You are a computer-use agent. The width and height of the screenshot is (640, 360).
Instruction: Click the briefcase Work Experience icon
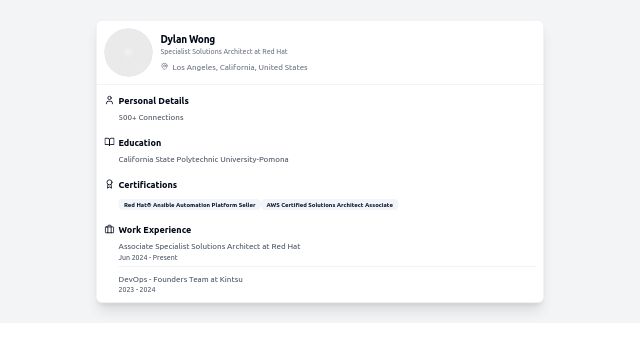click(x=109, y=229)
